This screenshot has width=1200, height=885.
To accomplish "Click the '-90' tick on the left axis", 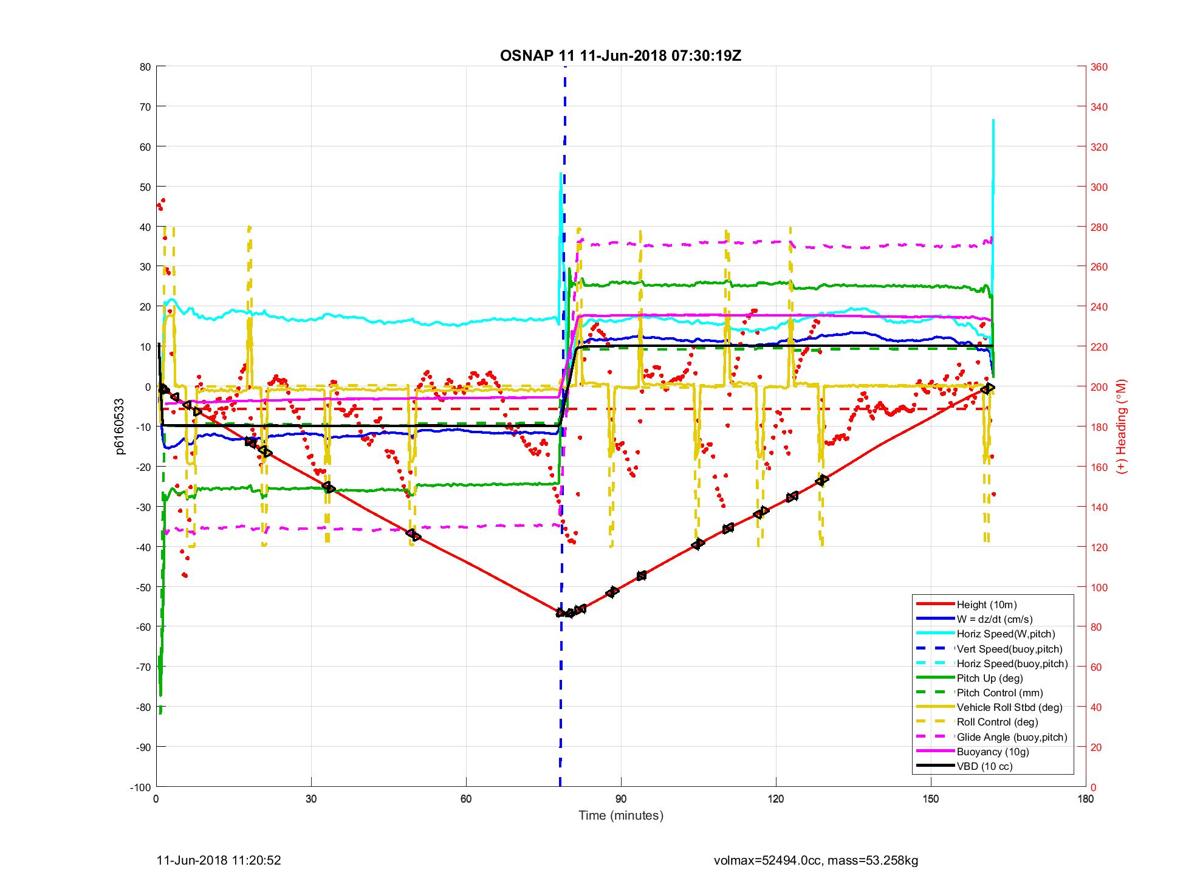I will (x=142, y=747).
